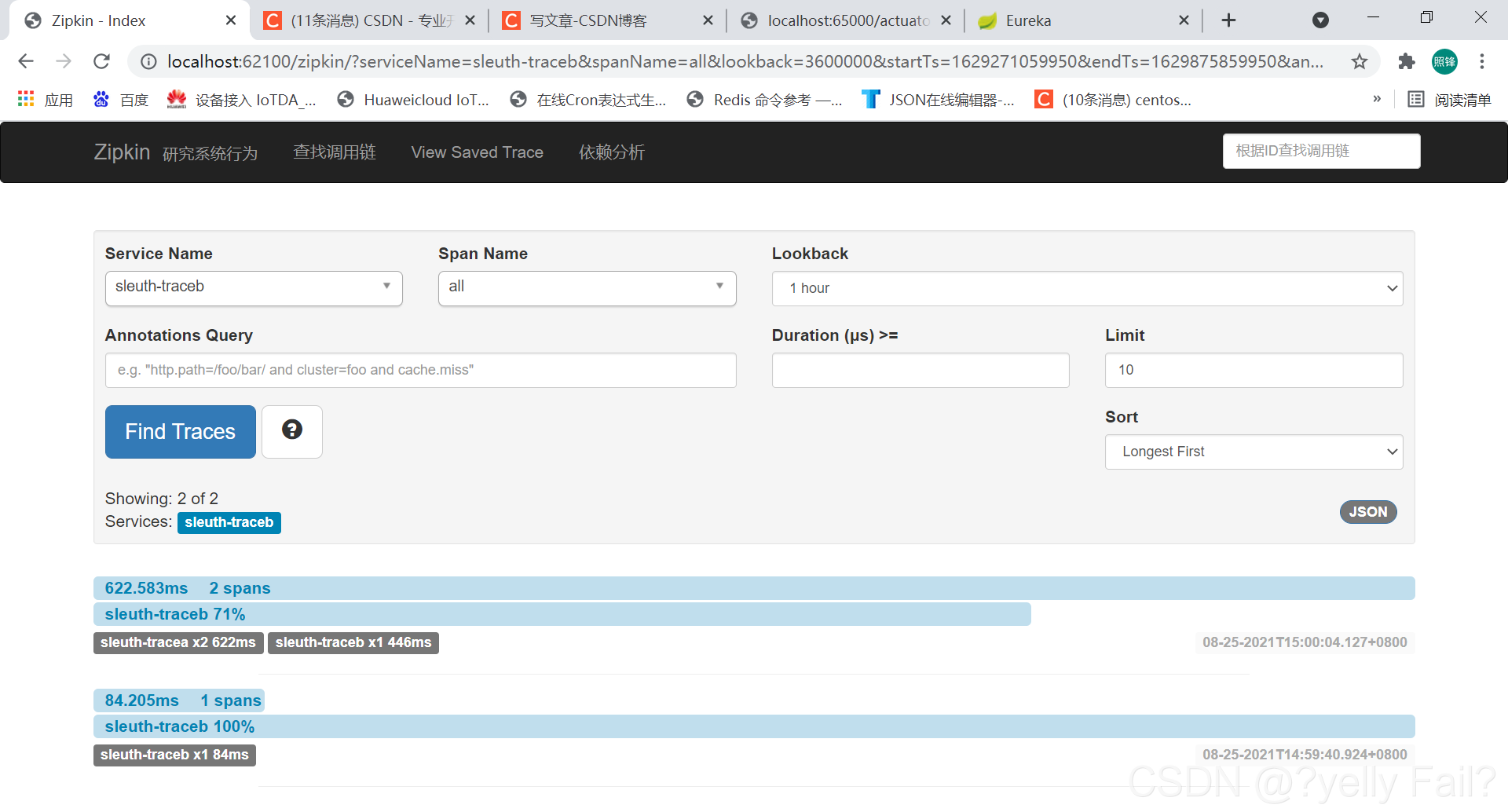Open the 在线Cron表达式生成 bookmark
The height and width of the screenshot is (812, 1508).
pyautogui.click(x=587, y=100)
